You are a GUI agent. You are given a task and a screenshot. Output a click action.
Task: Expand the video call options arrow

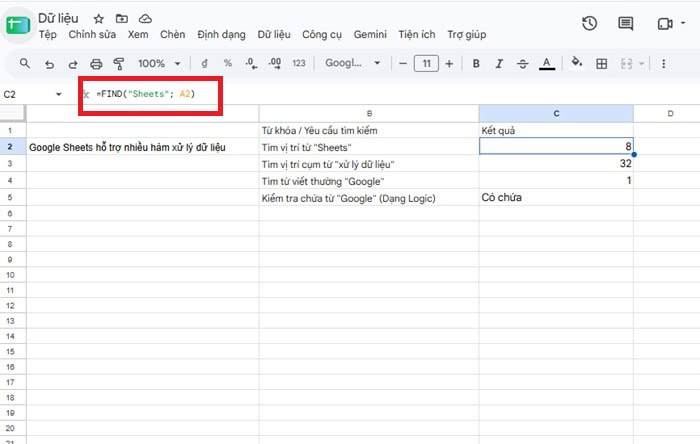point(683,22)
